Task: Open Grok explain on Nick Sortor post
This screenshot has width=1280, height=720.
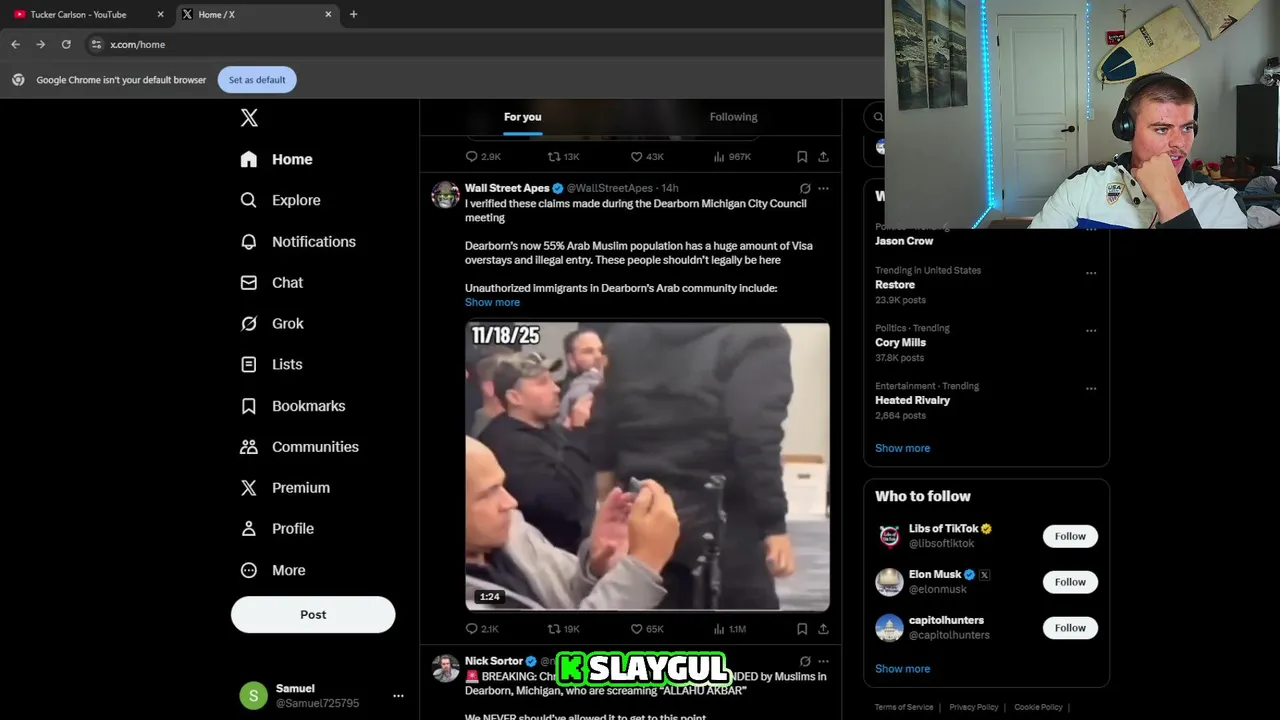Action: (x=805, y=661)
